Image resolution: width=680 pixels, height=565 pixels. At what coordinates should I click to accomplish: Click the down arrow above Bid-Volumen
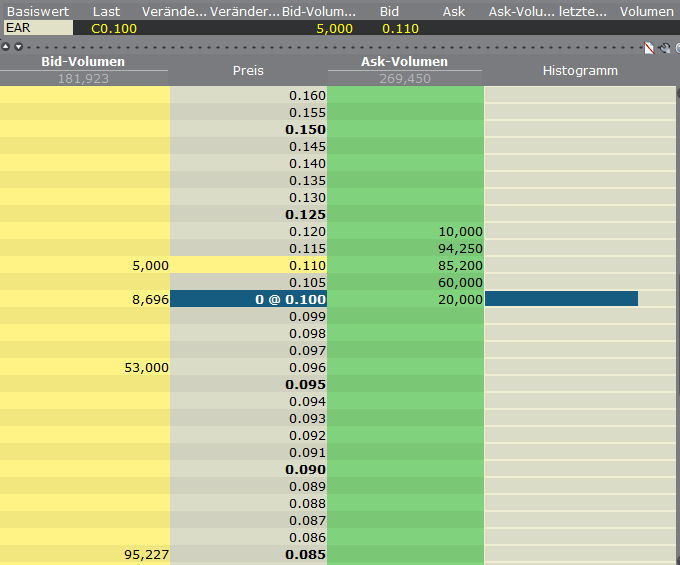pos(18,47)
